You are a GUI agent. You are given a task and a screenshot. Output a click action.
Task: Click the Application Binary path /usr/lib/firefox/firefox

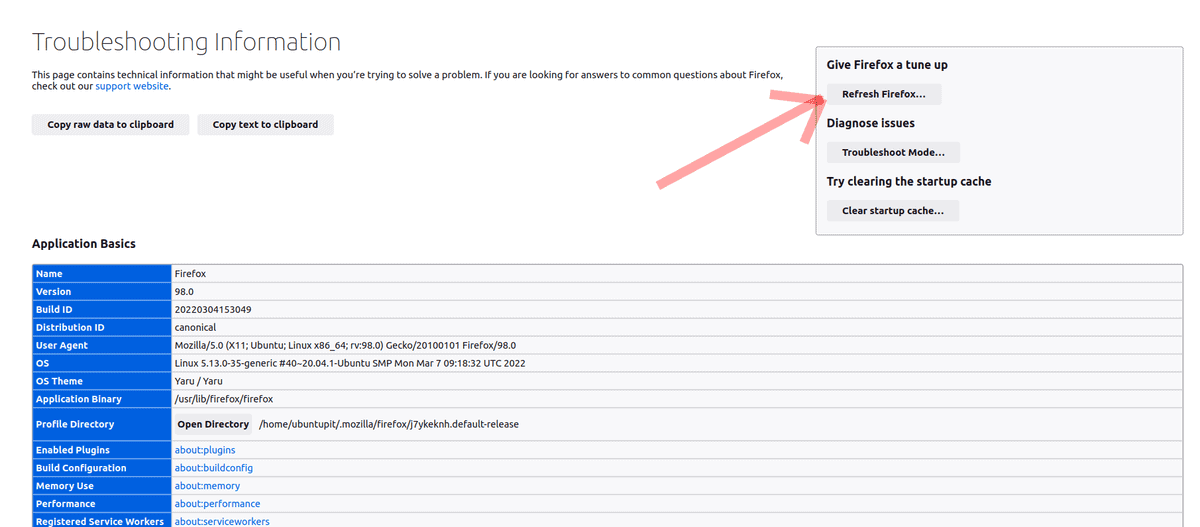[224, 399]
